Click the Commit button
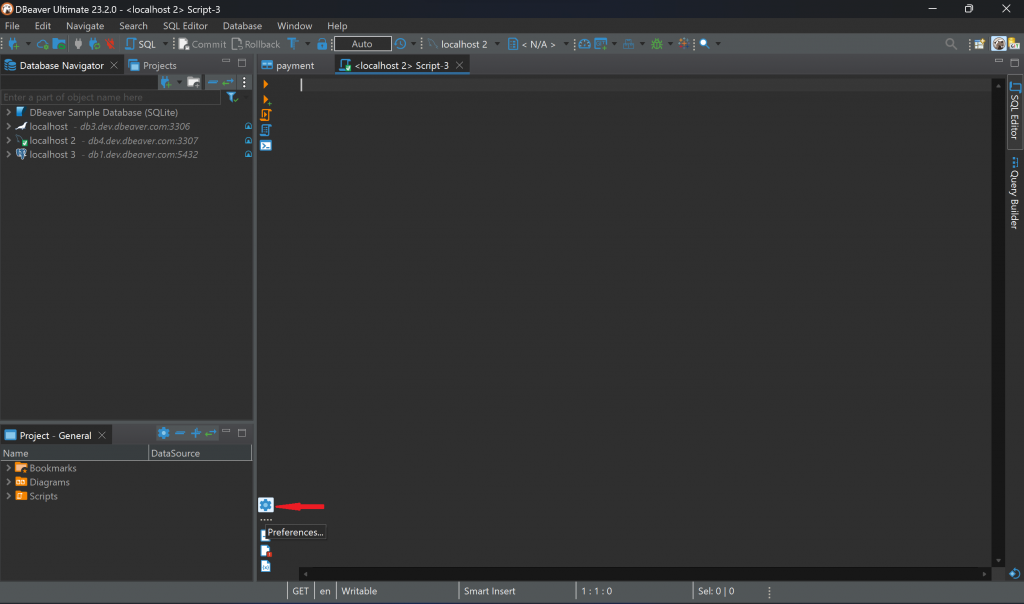 coord(202,44)
